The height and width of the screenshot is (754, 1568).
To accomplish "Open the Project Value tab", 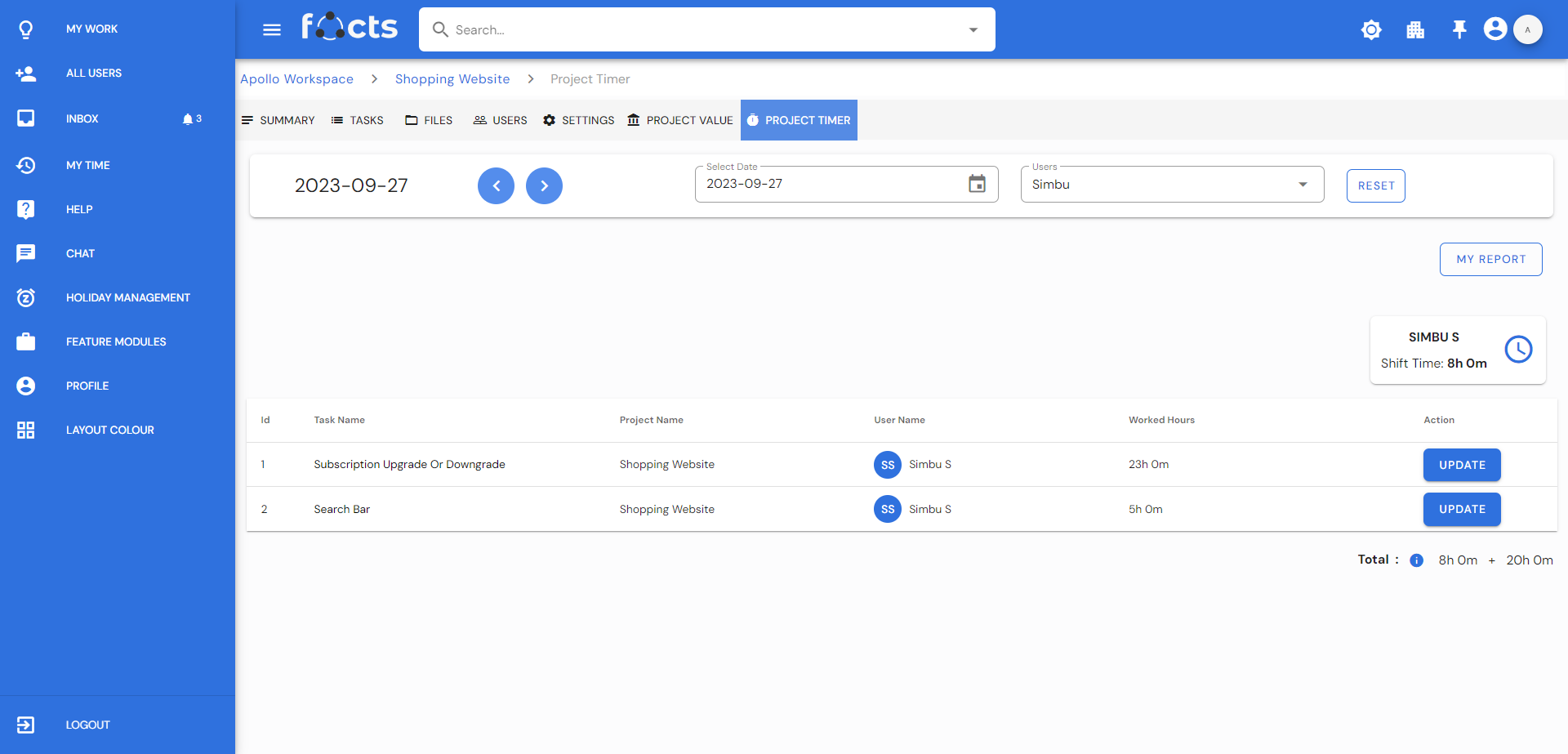I will point(680,120).
